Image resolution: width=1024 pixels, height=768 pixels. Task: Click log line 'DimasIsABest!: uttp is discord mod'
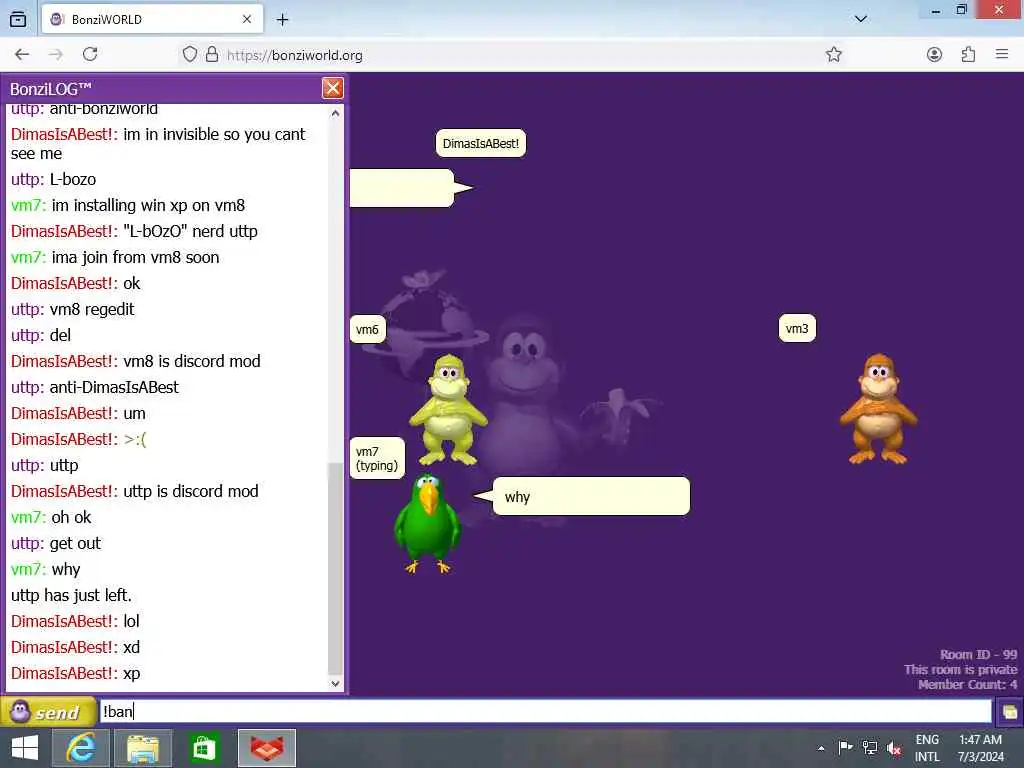click(x=135, y=491)
